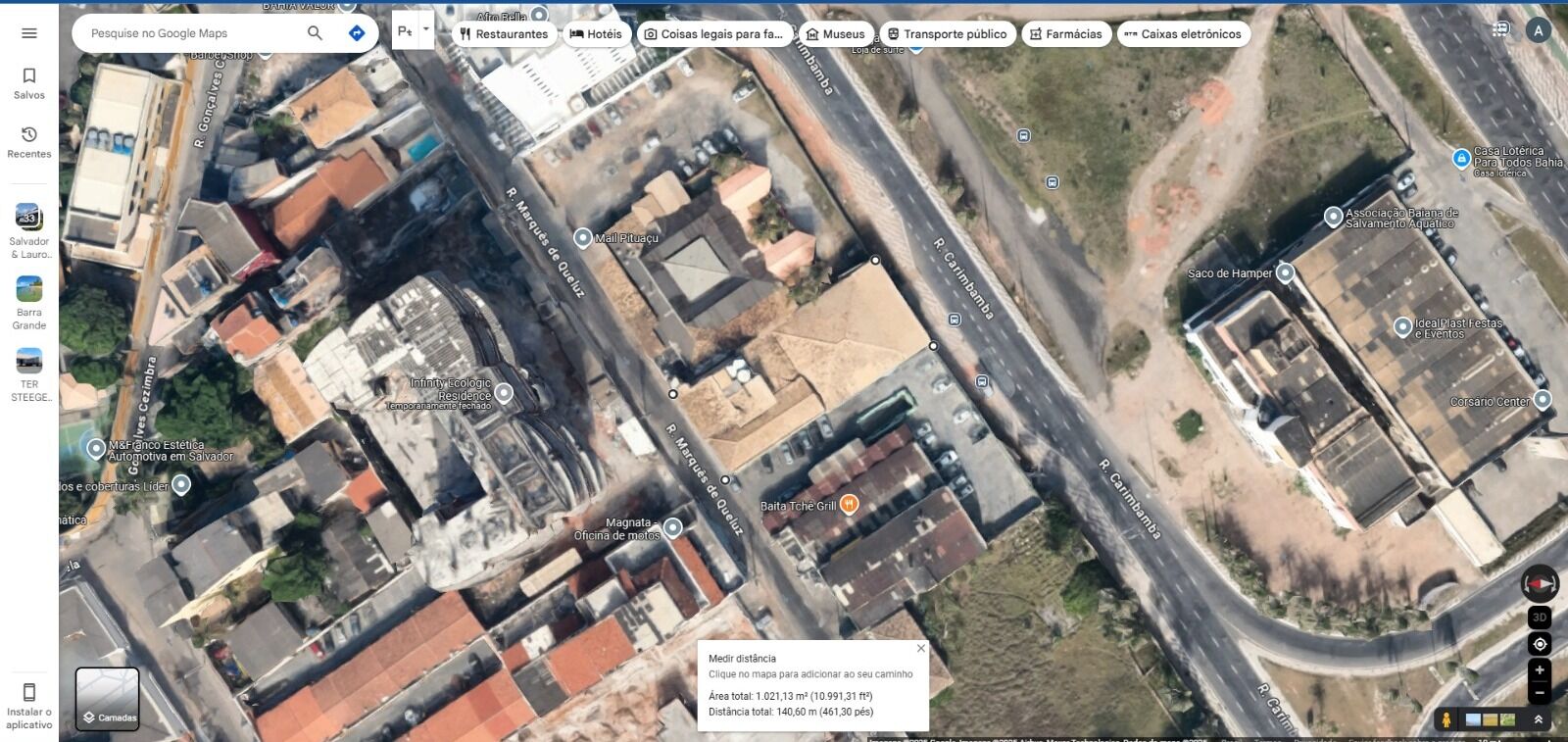Screen dimensions: 1568x742
Task: Open the dropdown arrow beside P+ button
Action: 426,29
